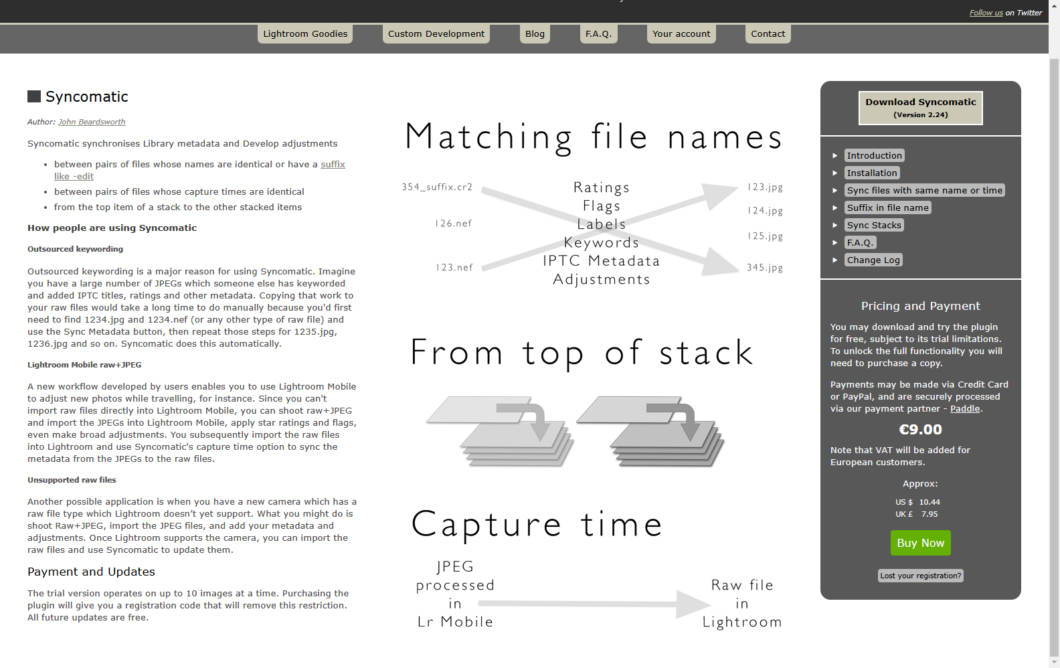Click the 'suffix like -edit' link
The width and height of the screenshot is (1060, 668).
point(332,164)
